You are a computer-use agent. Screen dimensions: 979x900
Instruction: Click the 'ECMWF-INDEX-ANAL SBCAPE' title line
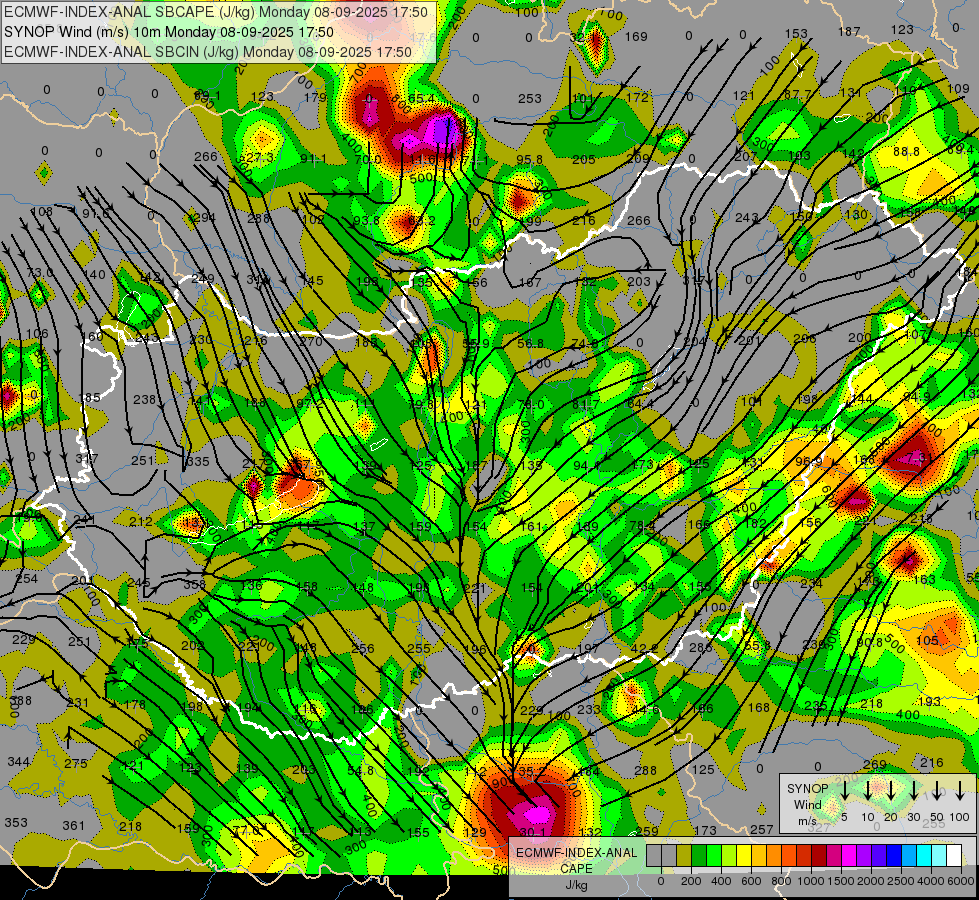[x=216, y=12]
